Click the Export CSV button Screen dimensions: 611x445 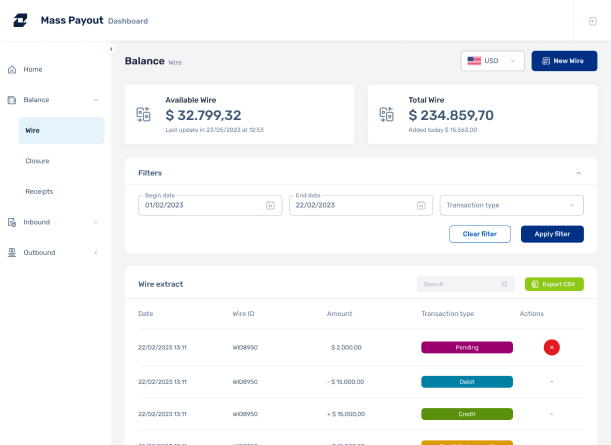[553, 285]
